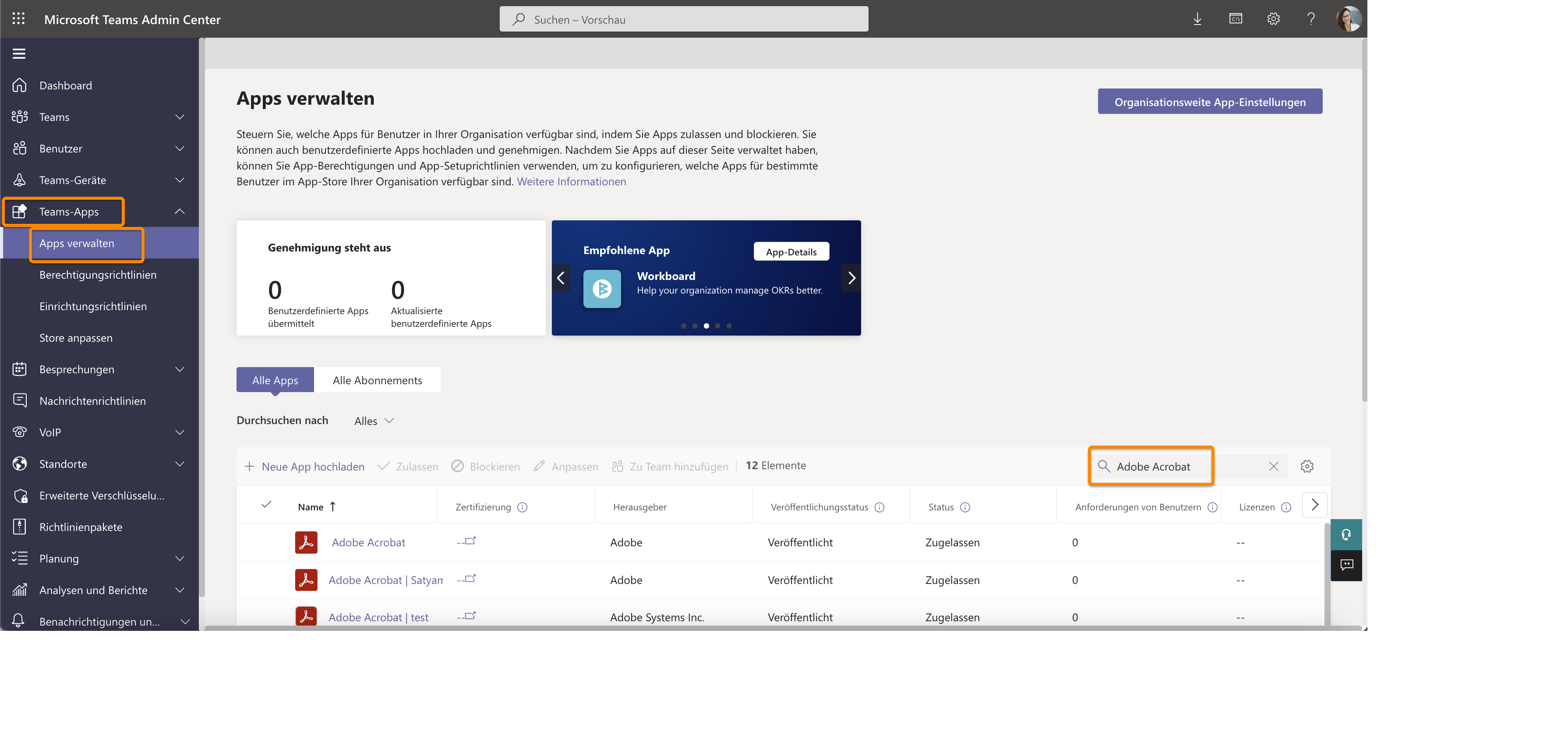This screenshot has width=1568, height=750.
Task: Collapse the Teams-Apps section chevron
Action: 180,211
